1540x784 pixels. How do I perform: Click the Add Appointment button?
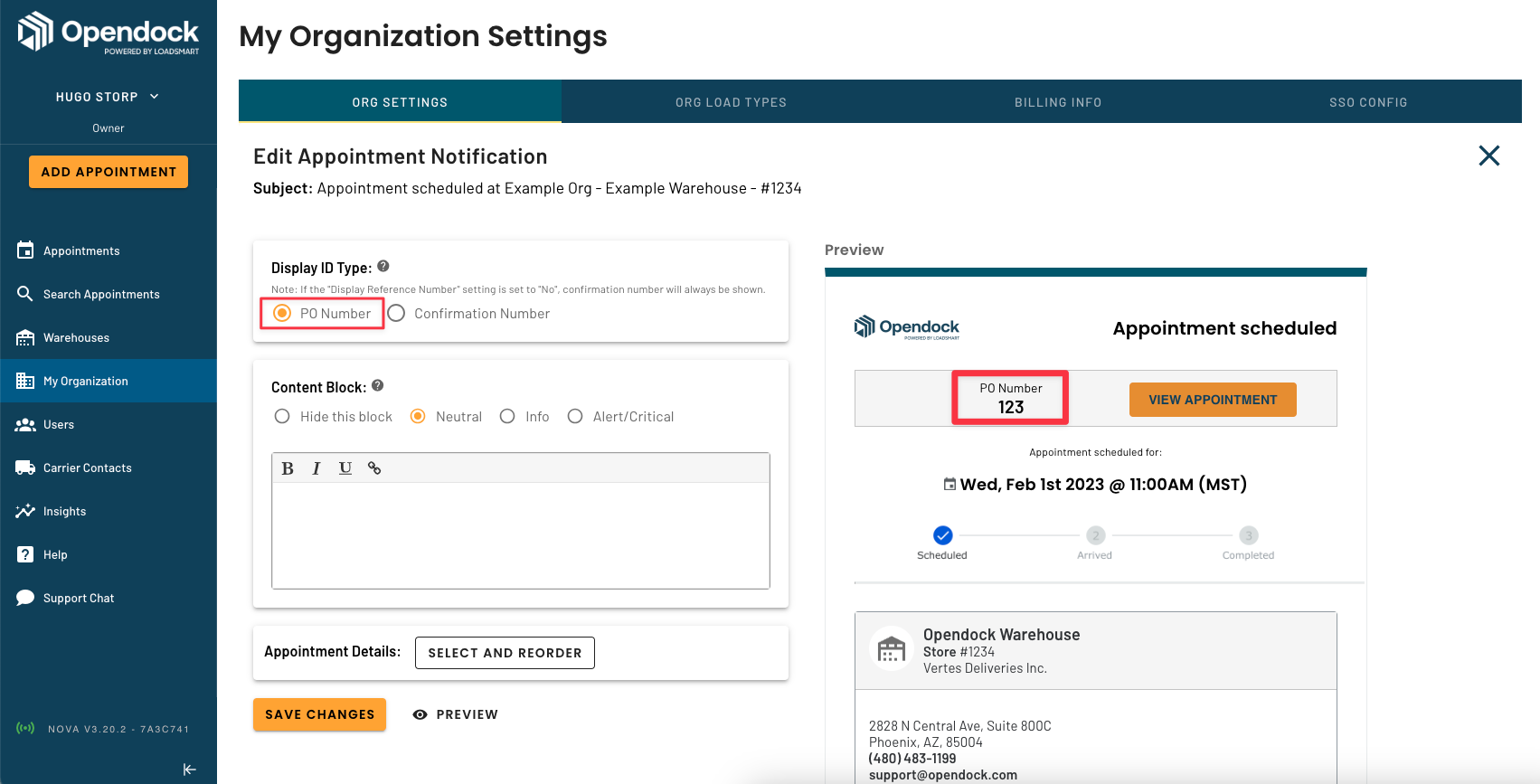pos(109,172)
